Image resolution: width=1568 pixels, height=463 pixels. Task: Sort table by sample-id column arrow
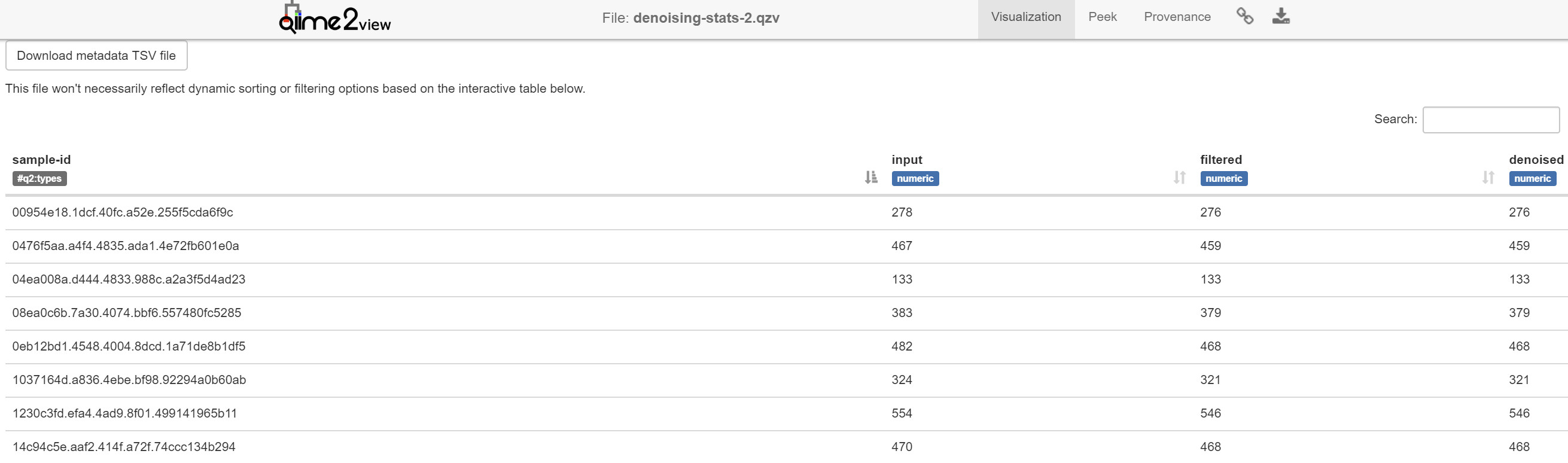pyautogui.click(x=871, y=177)
